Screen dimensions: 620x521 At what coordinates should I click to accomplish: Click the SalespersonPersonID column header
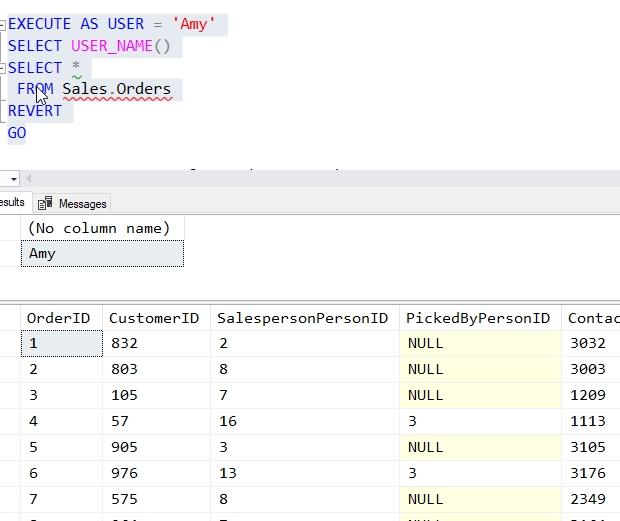pyautogui.click(x=302, y=318)
